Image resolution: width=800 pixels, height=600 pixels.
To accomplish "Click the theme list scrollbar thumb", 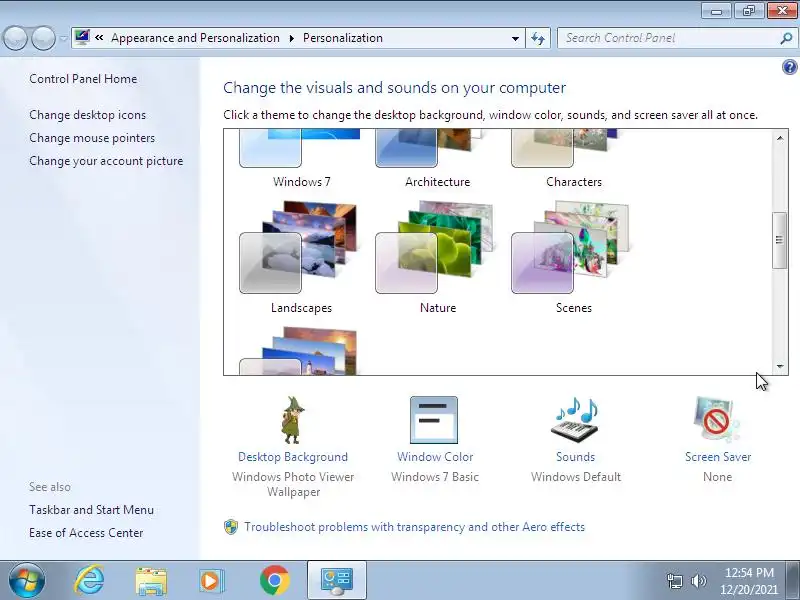I will pyautogui.click(x=780, y=240).
